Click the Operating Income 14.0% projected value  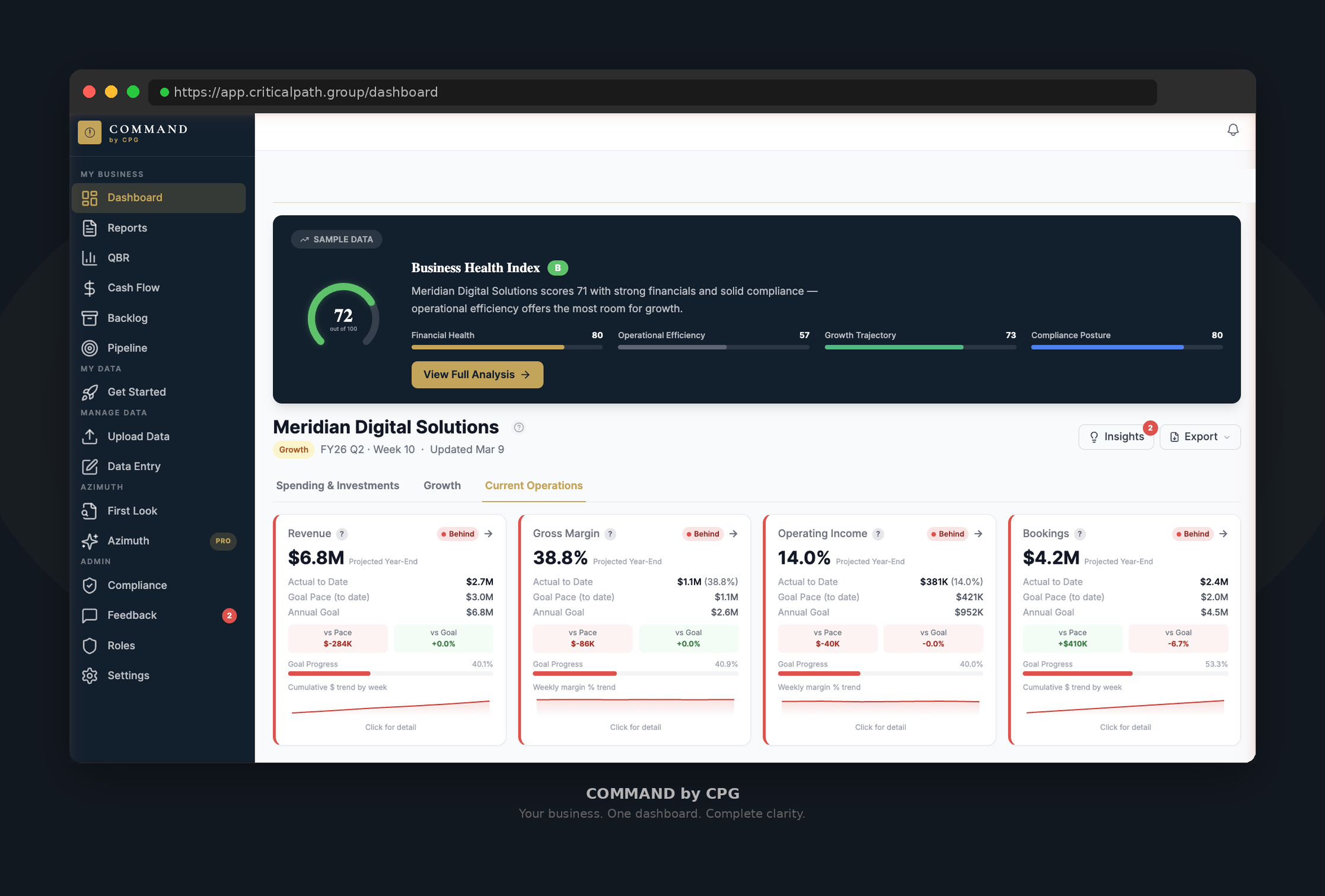tap(804, 558)
